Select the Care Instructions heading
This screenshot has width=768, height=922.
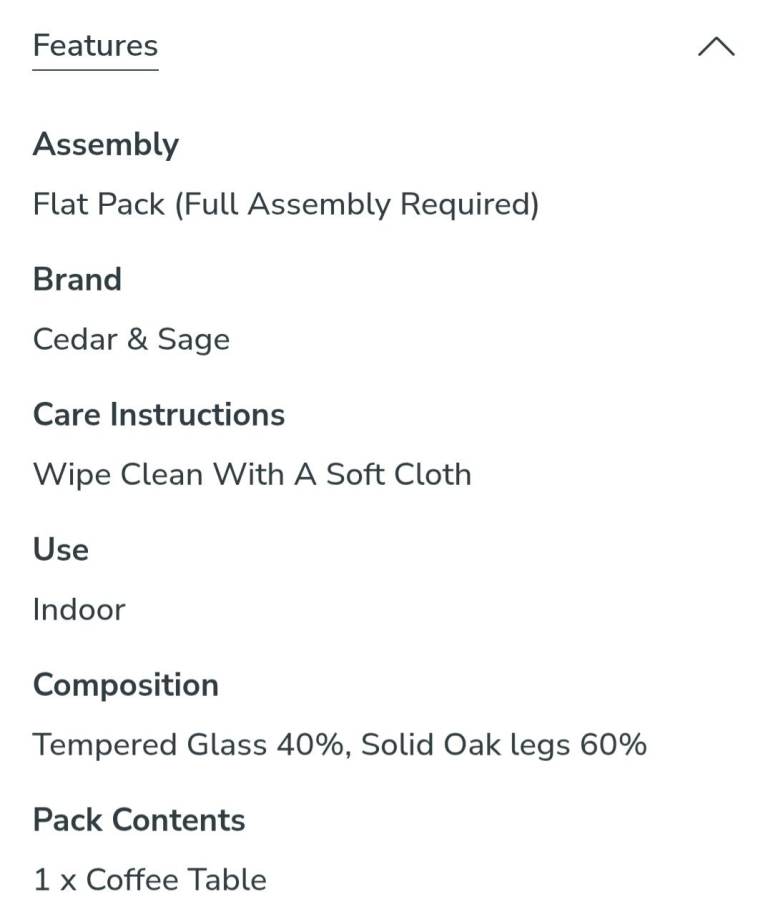(159, 414)
